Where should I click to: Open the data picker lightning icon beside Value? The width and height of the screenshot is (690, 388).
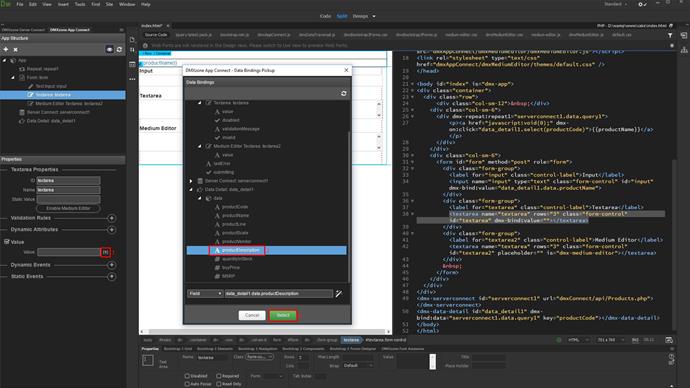point(106,252)
